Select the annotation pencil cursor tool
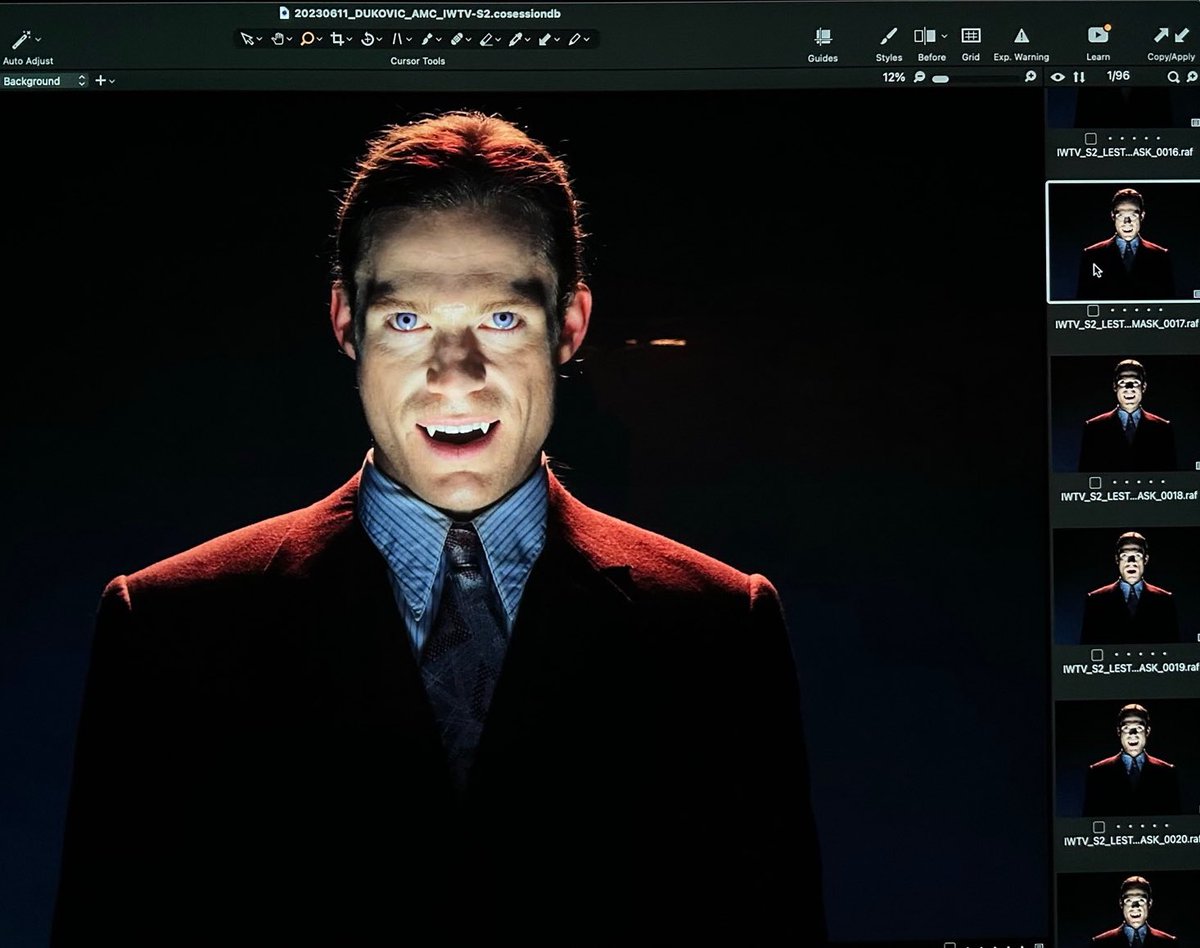Image resolution: width=1200 pixels, height=948 pixels. 575,39
